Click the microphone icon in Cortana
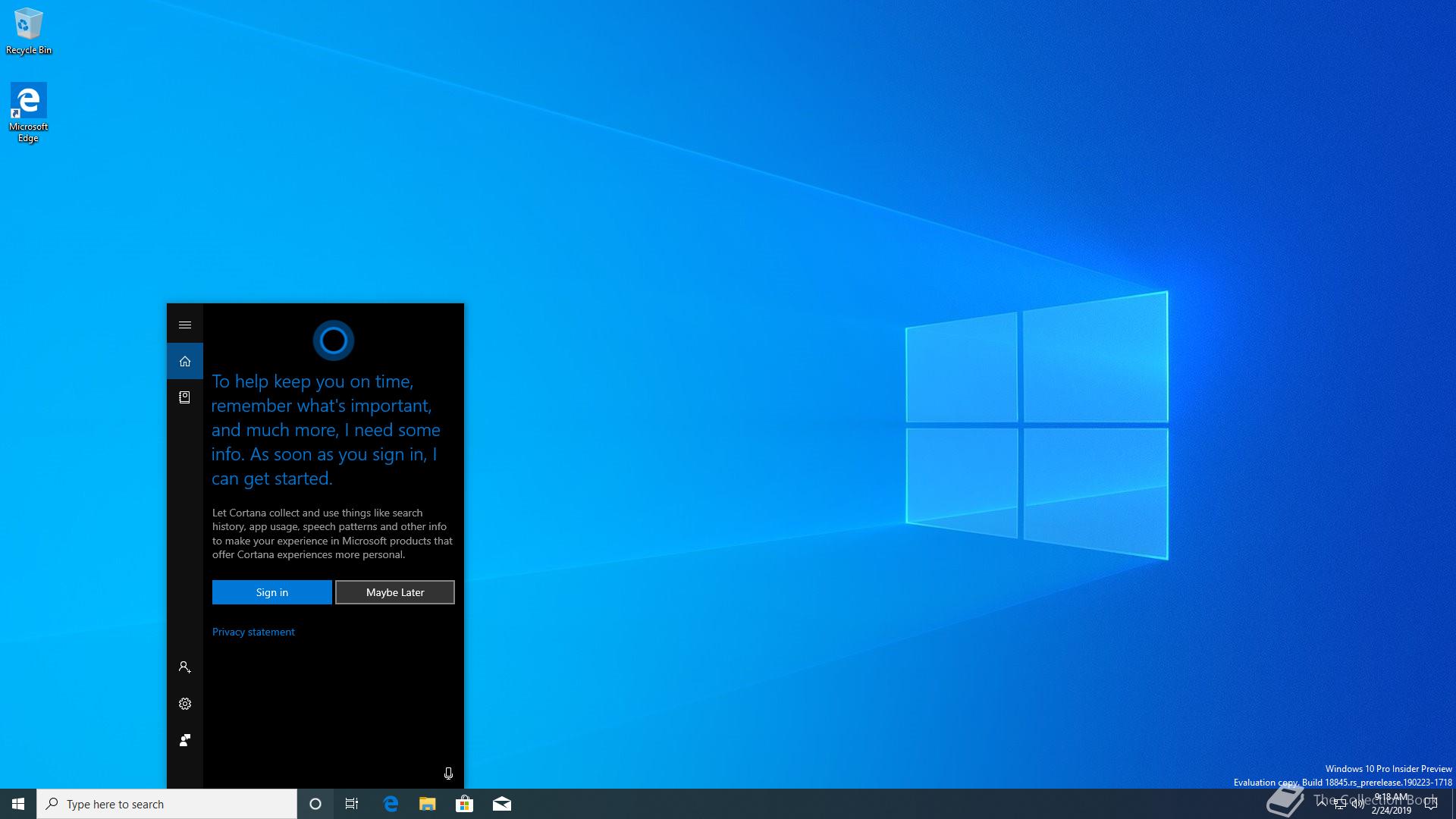The height and width of the screenshot is (819, 1456). [x=448, y=773]
